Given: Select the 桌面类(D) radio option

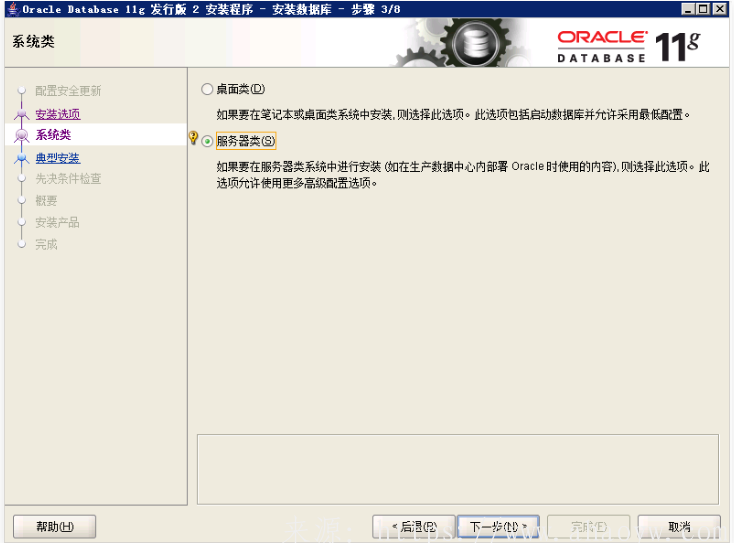Looking at the screenshot, I should 207,89.
